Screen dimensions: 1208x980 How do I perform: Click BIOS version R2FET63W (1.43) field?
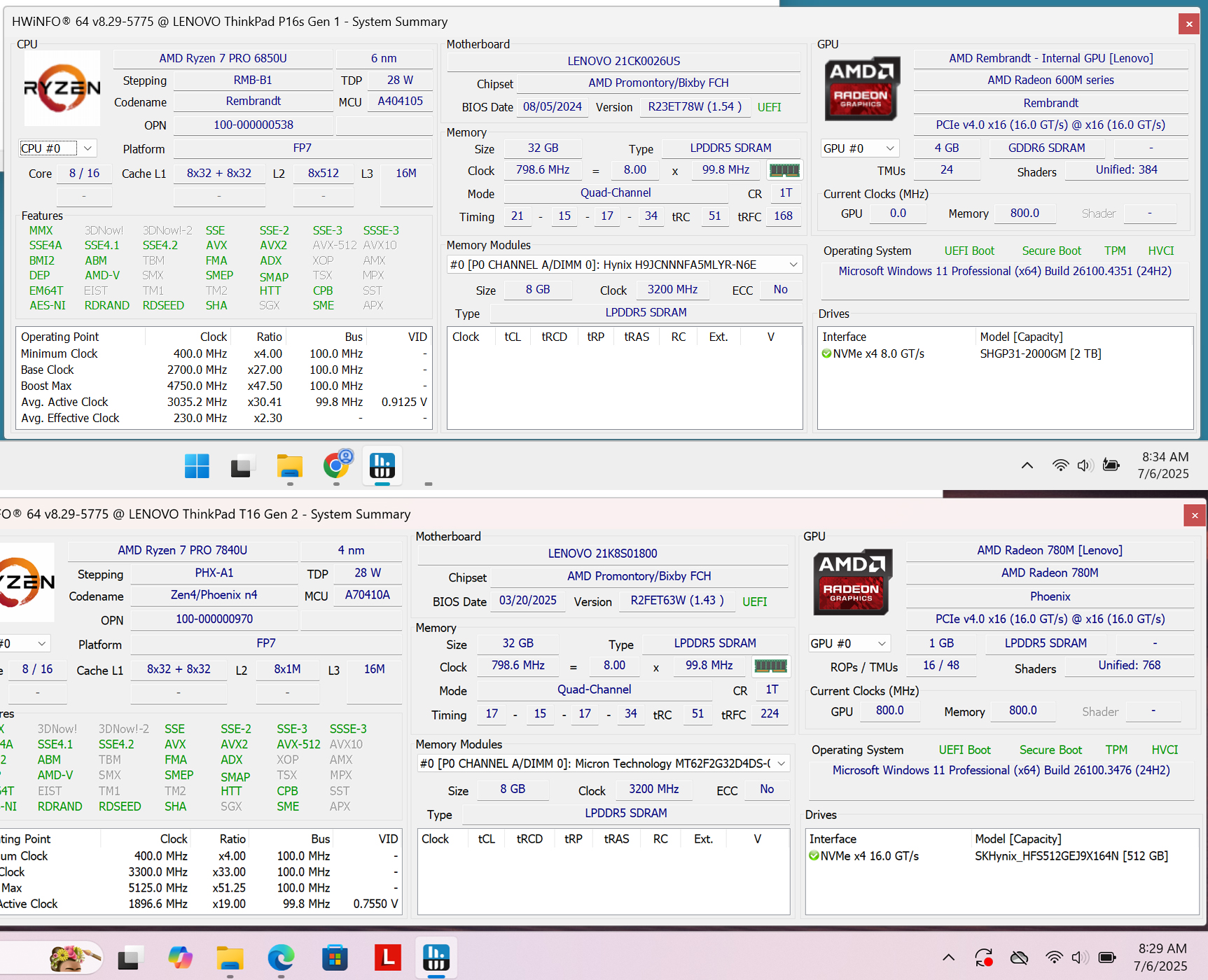[x=677, y=601]
